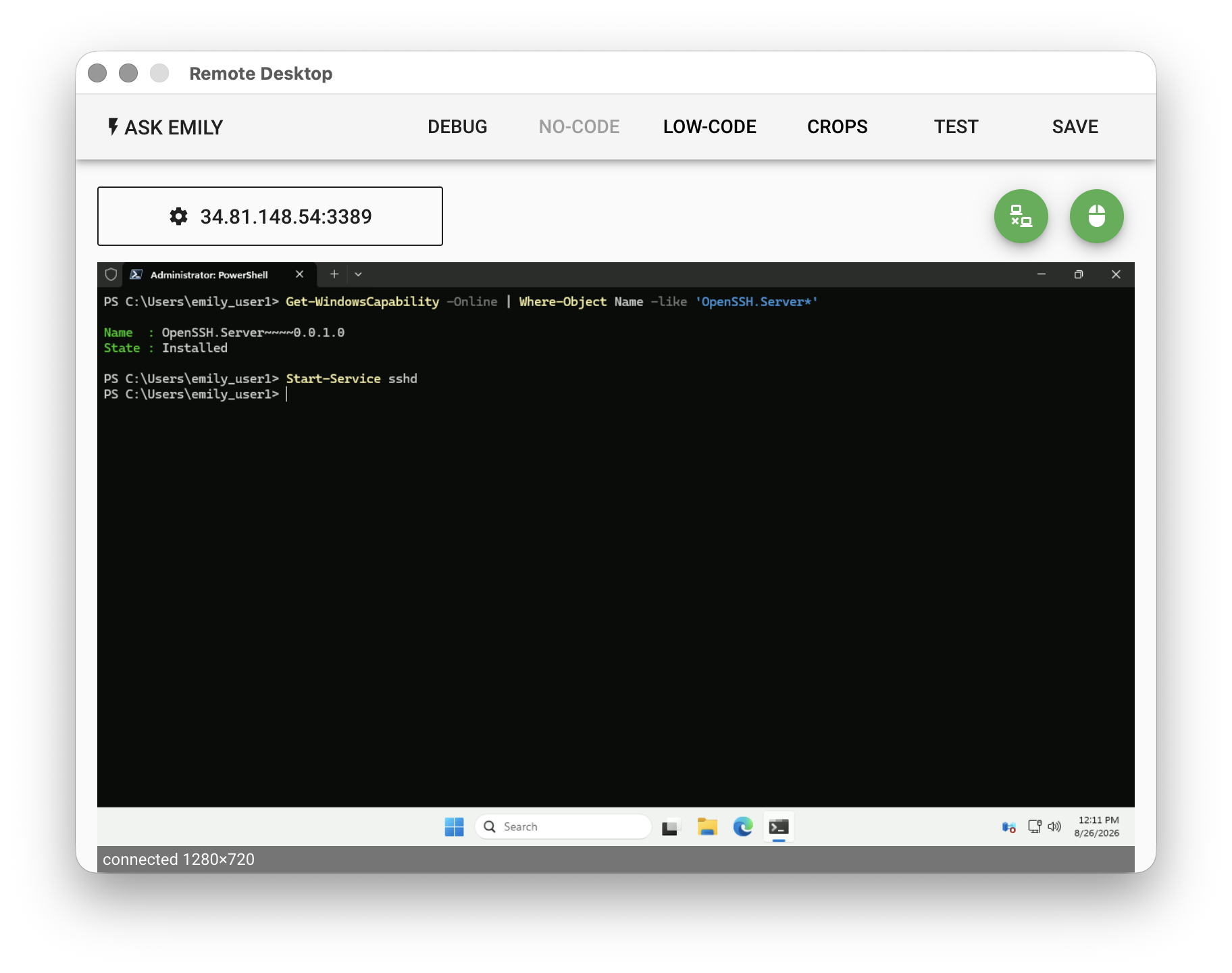Open a new terminal tab with plus
Image resolution: width=1232 pixels, height=973 pixels.
[x=334, y=274]
